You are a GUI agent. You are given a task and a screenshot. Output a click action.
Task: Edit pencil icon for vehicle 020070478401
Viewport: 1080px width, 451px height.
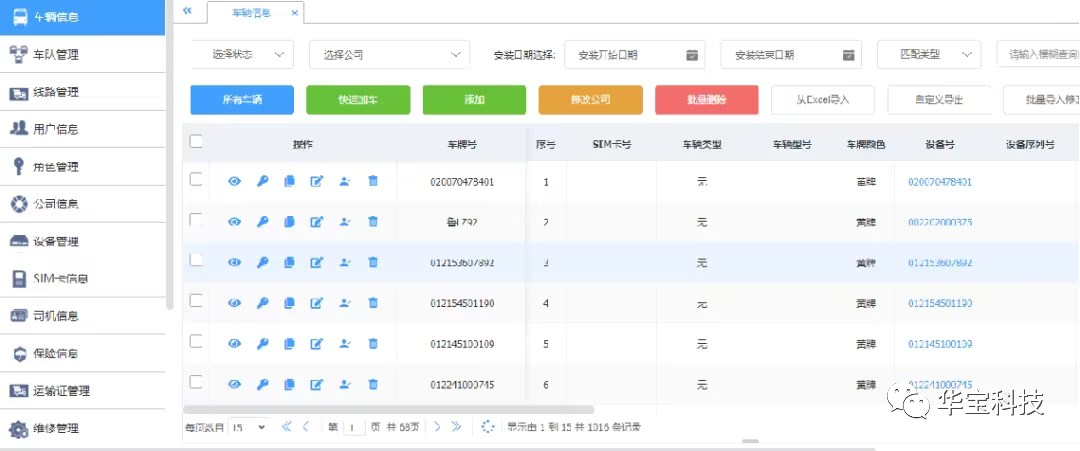coord(317,181)
